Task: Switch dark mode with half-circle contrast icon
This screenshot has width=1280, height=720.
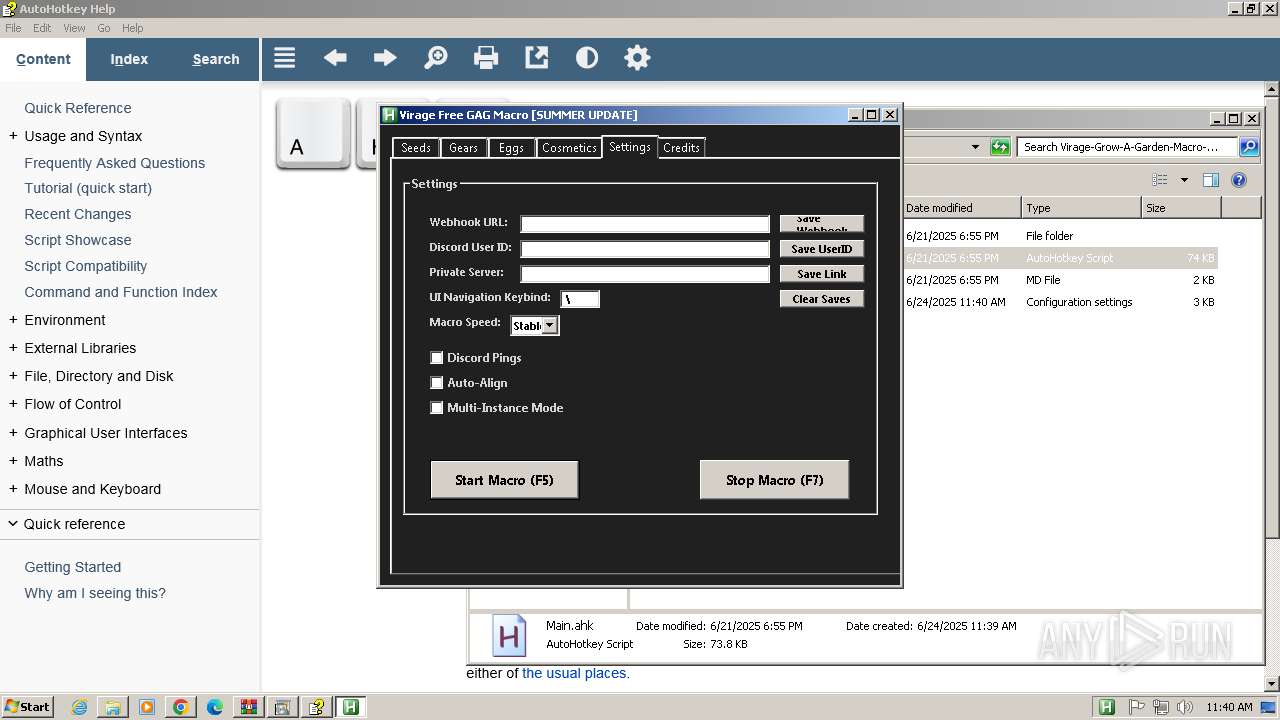Action: tap(587, 58)
